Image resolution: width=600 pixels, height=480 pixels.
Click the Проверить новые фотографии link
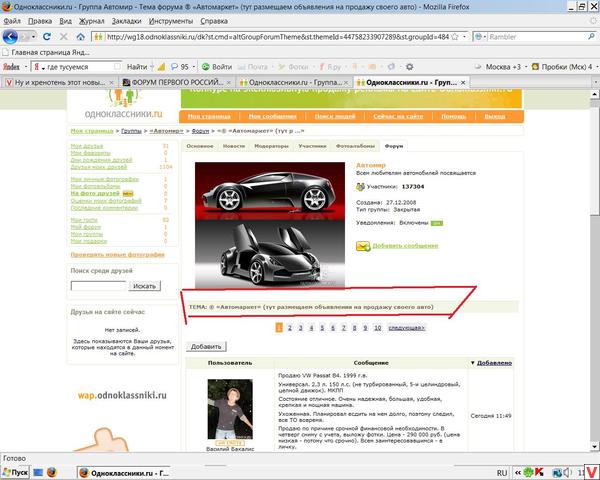point(117,255)
